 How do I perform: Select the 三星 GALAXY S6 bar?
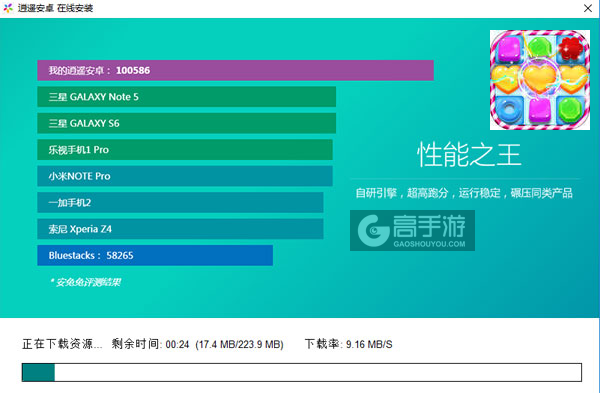tap(186, 123)
